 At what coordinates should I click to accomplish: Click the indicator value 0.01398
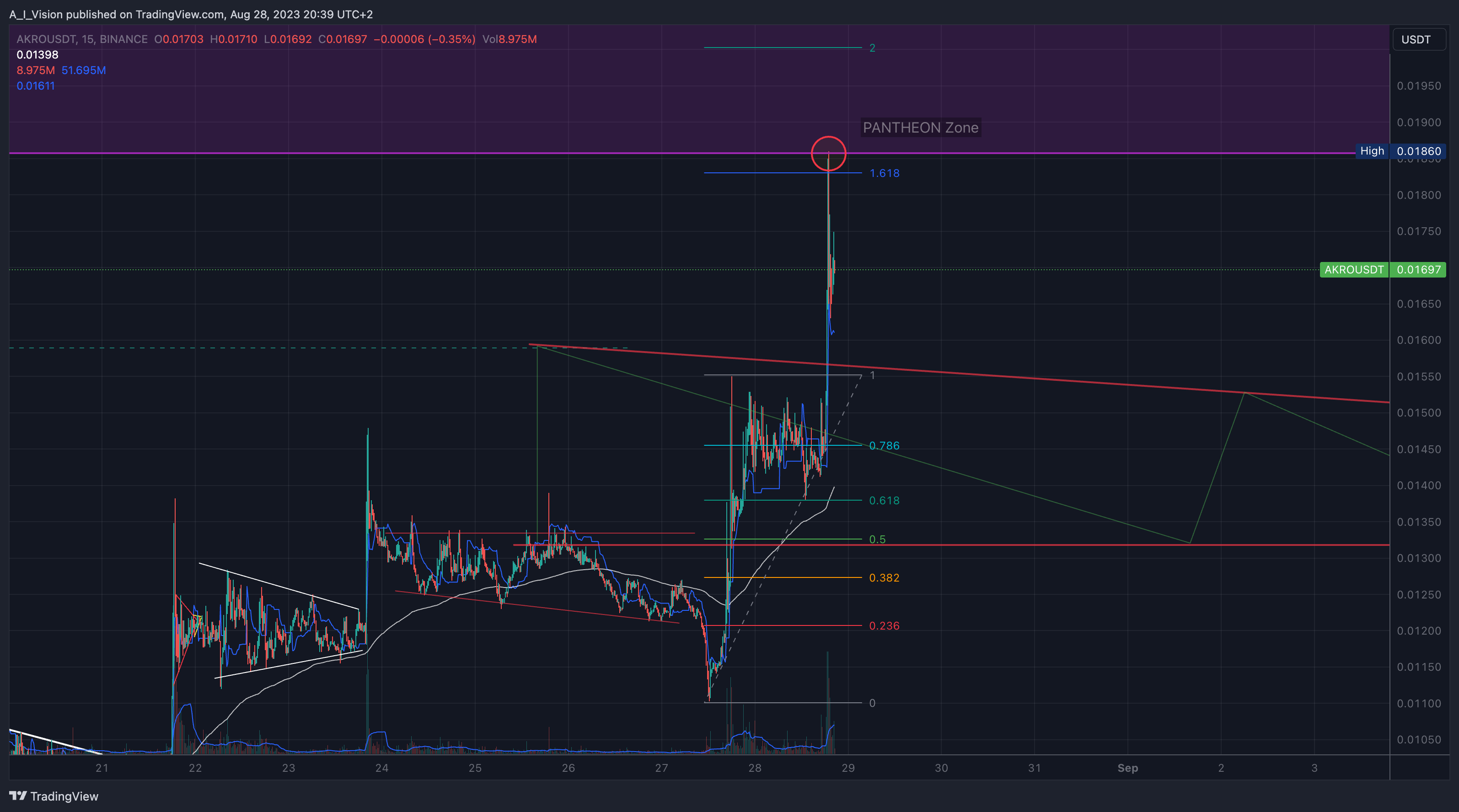(38, 55)
